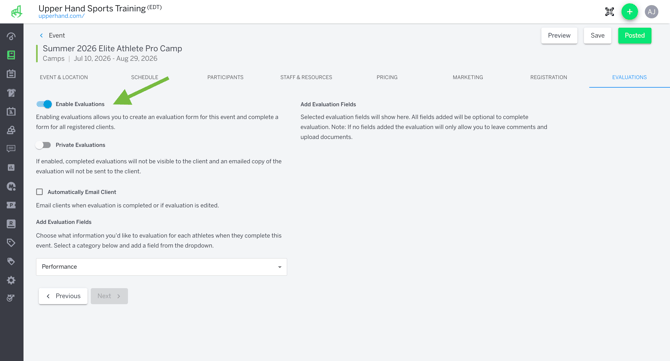Image resolution: width=670 pixels, height=361 pixels.
Task: Click the Summer 2026 Elite Athlete Pro Camp title
Action: [x=112, y=48]
